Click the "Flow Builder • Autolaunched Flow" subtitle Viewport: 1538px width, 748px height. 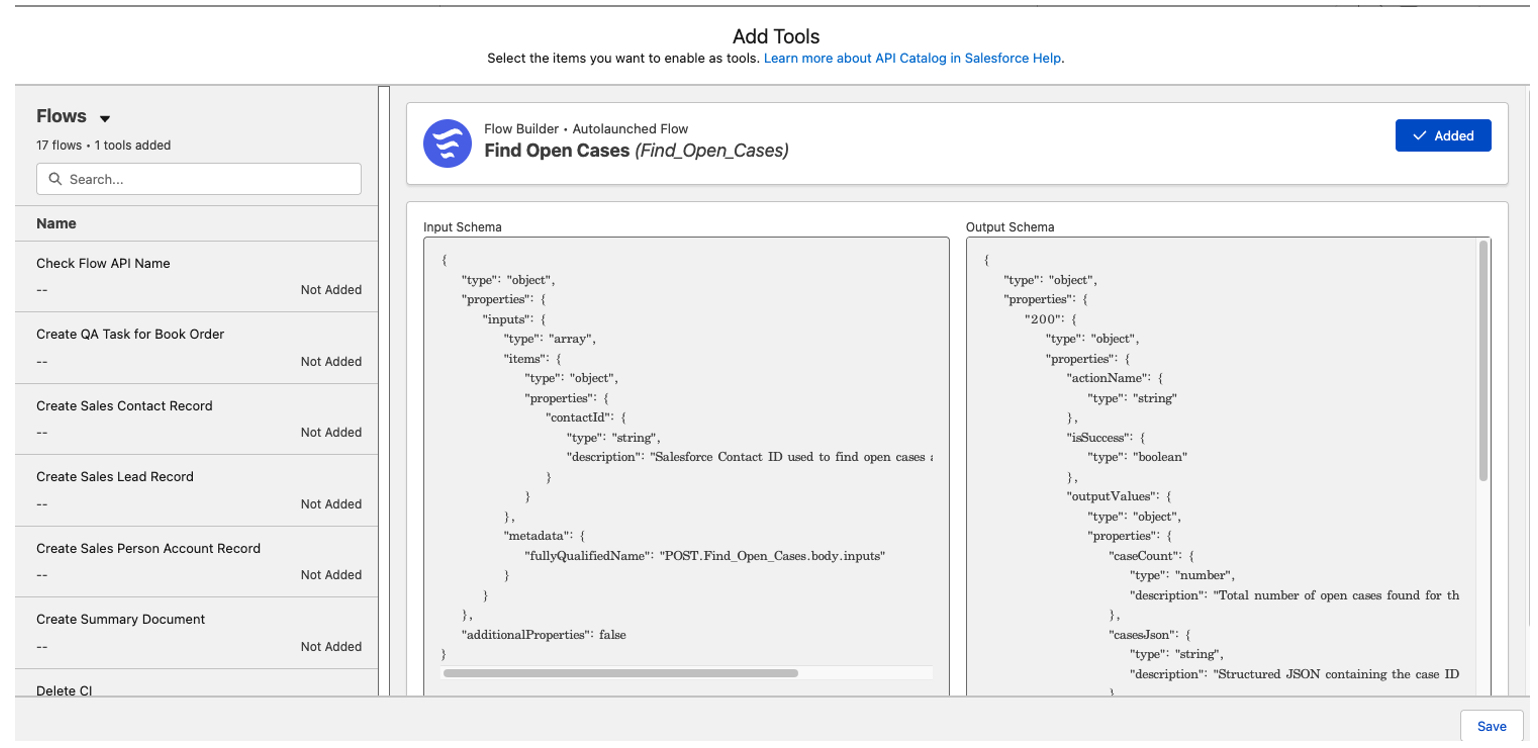[x=586, y=129]
